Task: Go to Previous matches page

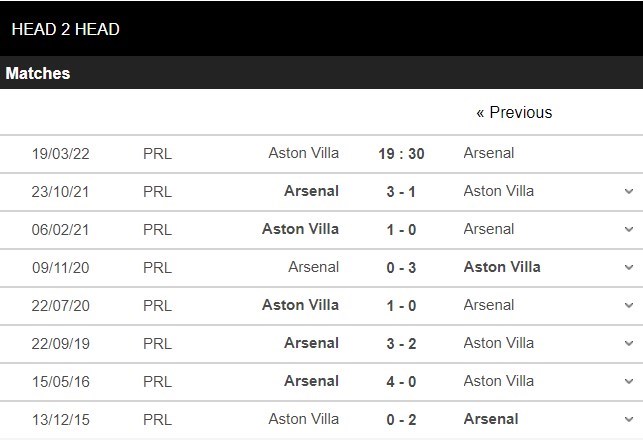Action: tap(514, 112)
